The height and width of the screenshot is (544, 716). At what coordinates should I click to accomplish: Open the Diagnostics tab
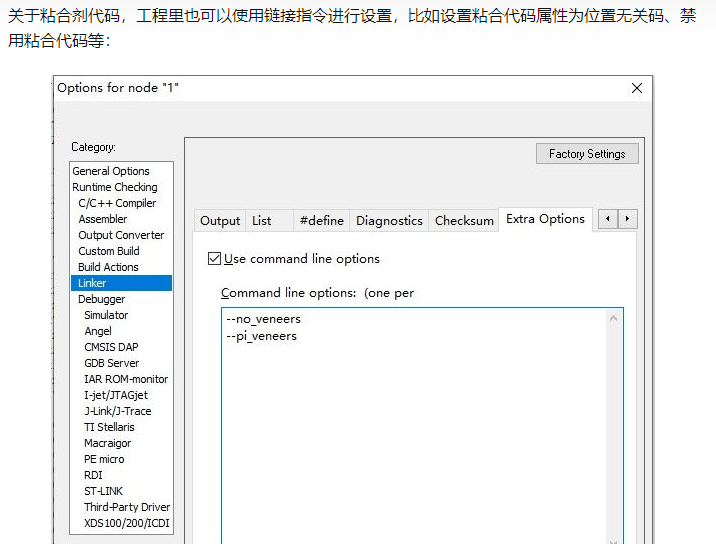pyautogui.click(x=389, y=221)
